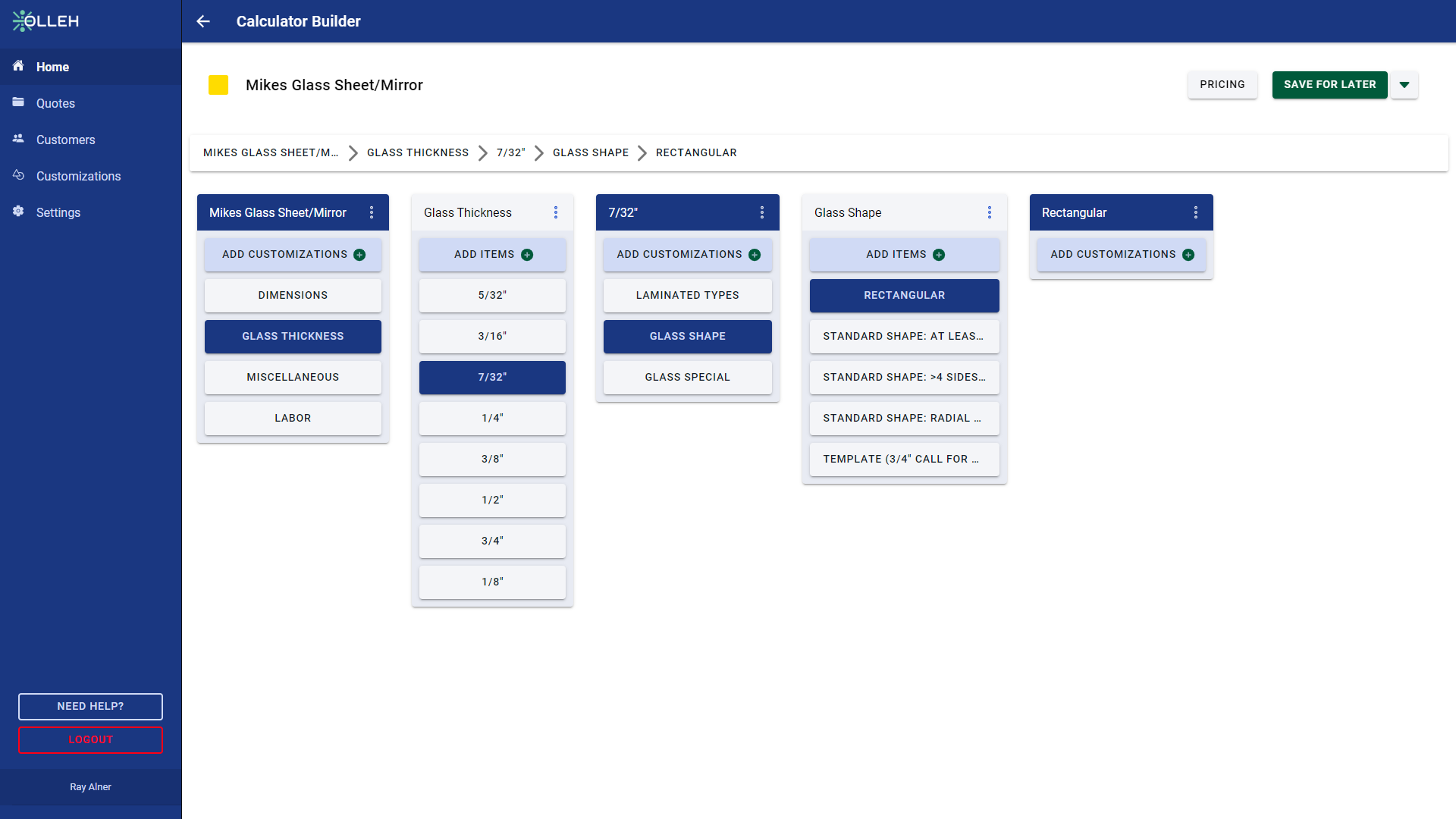Click Add Items in Glass Shape card
The image size is (1456, 819).
(x=904, y=255)
